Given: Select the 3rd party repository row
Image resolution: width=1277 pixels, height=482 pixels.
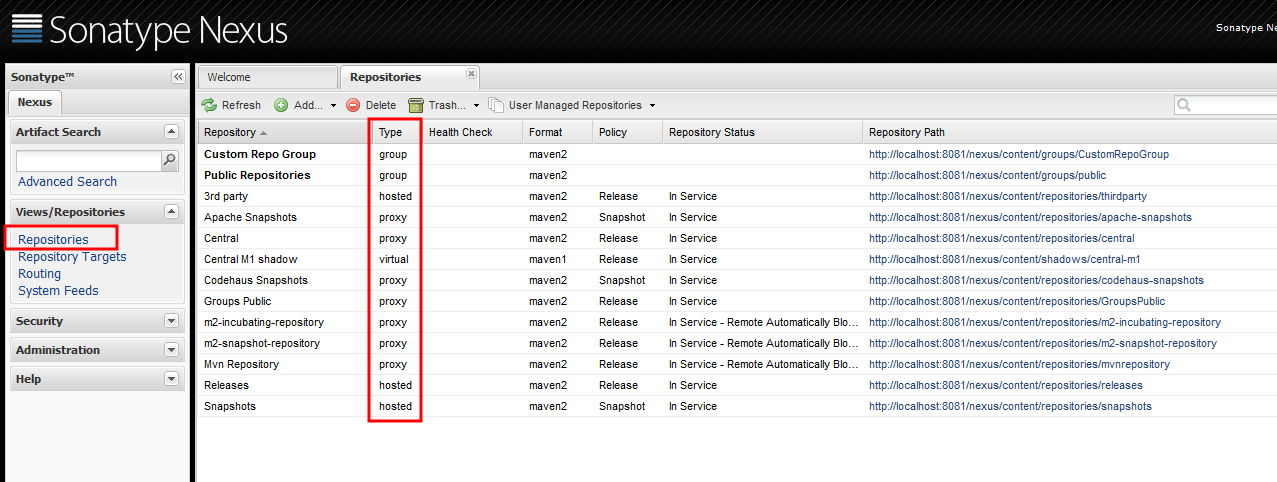Looking at the screenshot, I should tap(737, 196).
